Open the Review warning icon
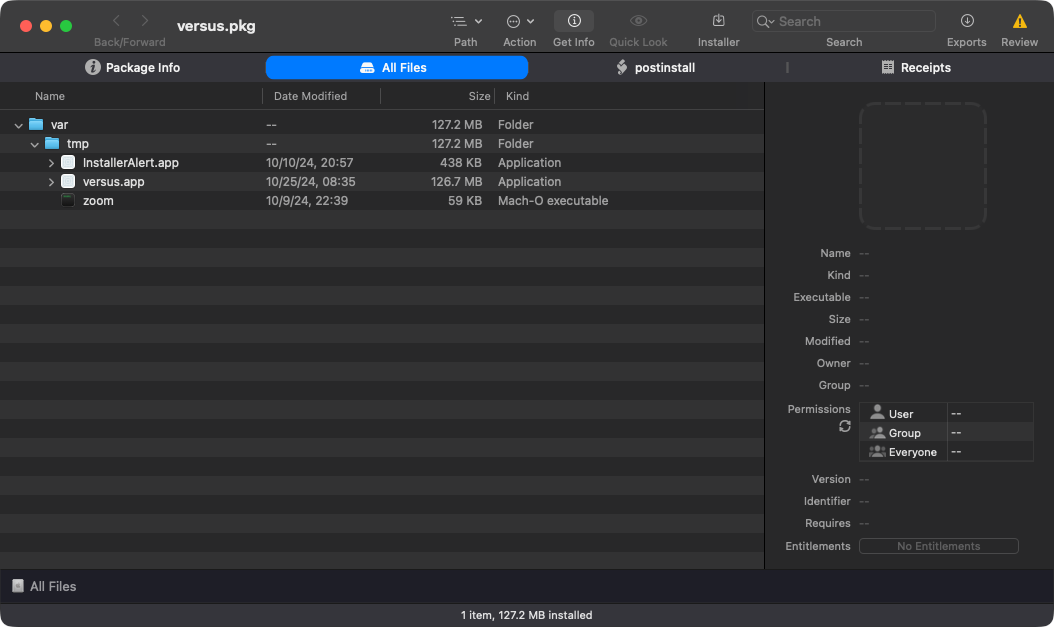1054x627 pixels. (x=1019, y=21)
